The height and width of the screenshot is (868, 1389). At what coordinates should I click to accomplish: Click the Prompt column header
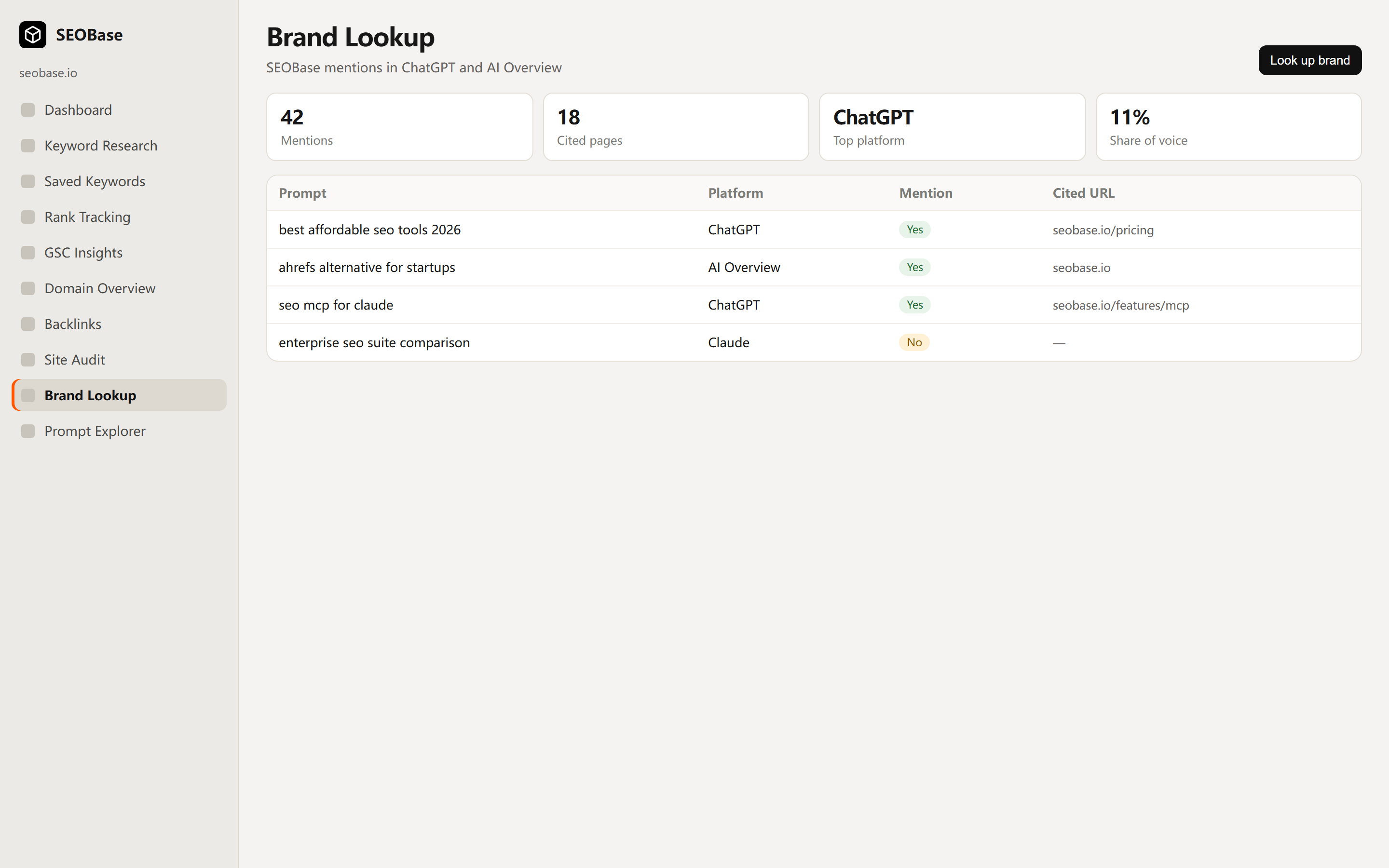[302, 193]
